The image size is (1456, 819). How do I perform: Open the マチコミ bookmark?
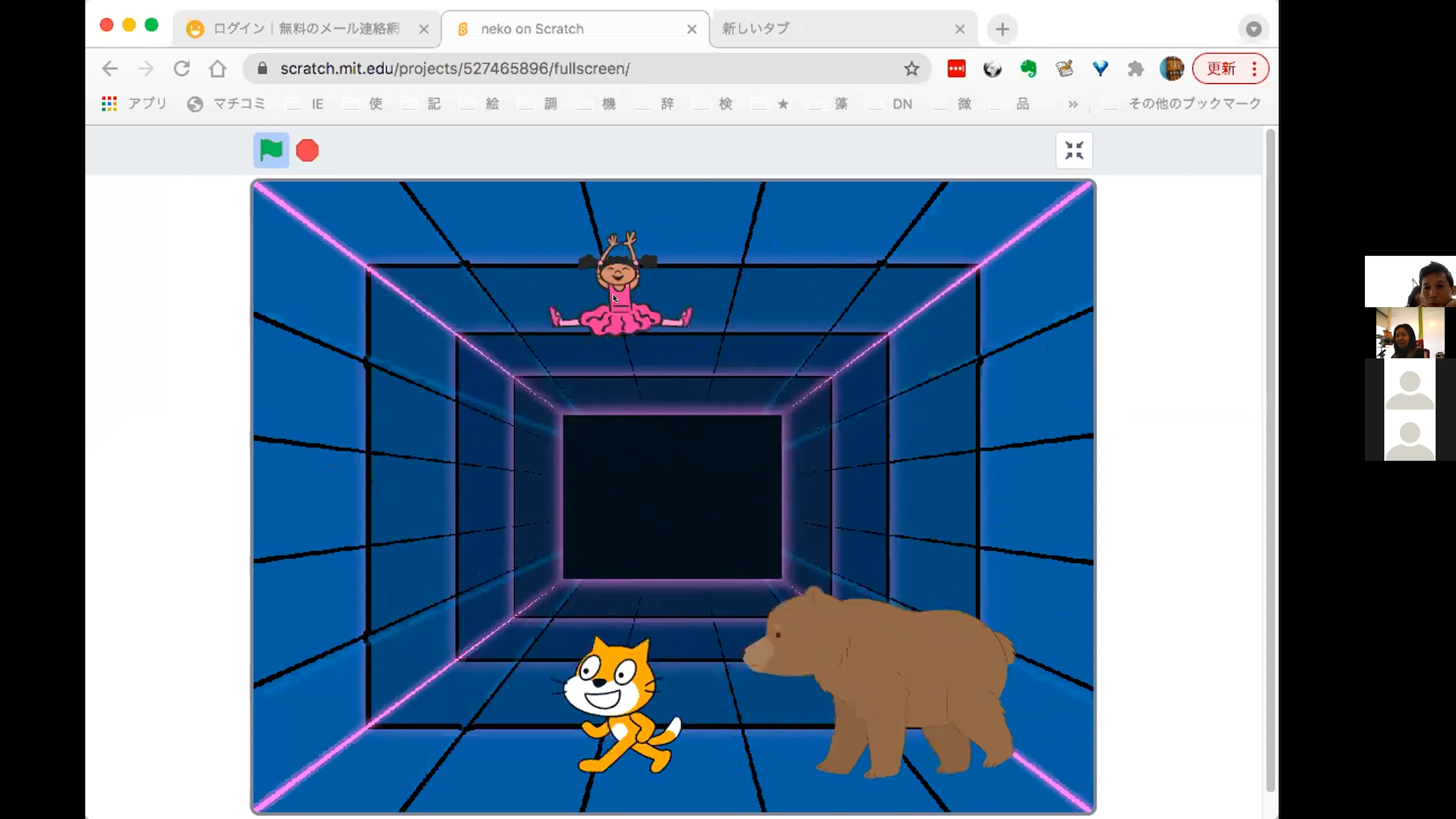click(x=226, y=104)
